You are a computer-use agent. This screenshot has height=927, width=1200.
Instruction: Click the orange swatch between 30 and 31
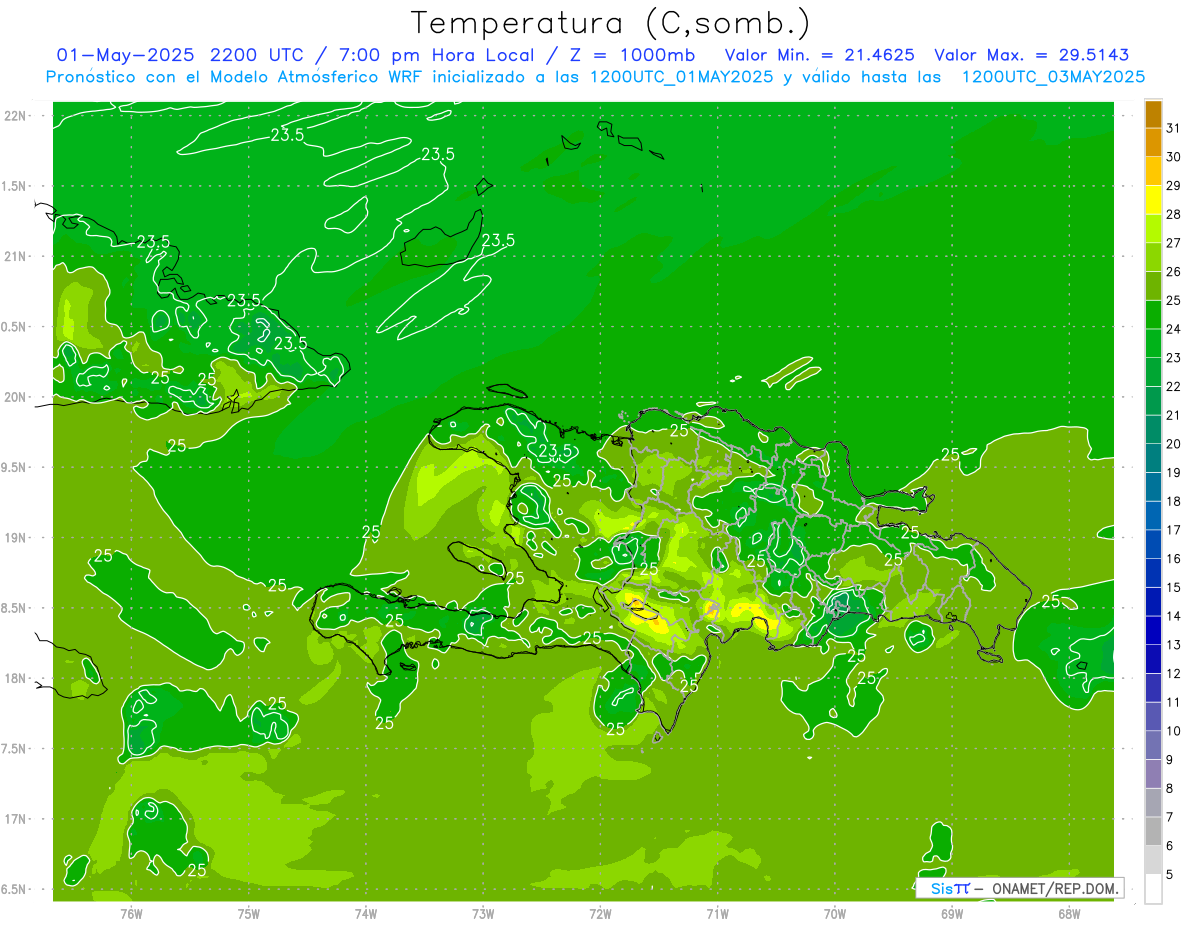(1153, 142)
